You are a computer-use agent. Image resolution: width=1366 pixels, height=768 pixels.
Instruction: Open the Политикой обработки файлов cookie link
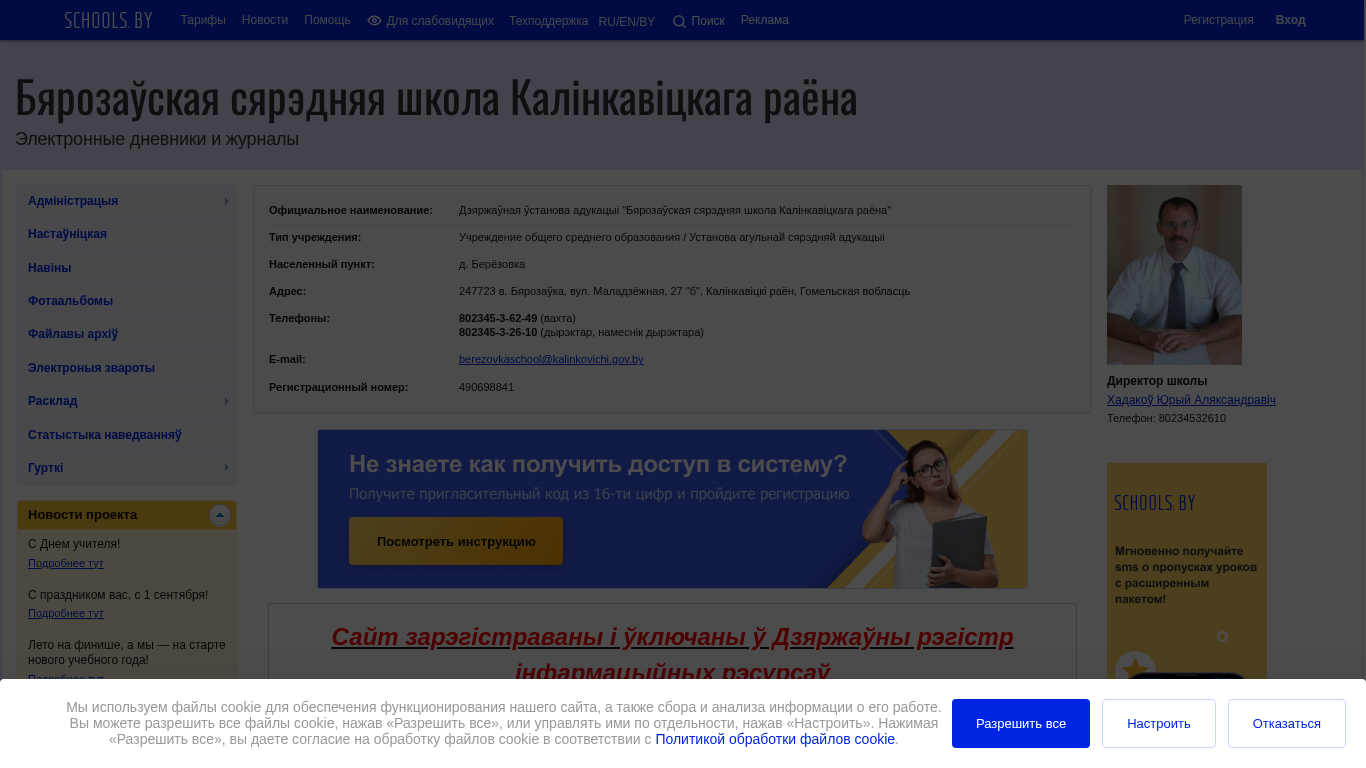pos(775,739)
